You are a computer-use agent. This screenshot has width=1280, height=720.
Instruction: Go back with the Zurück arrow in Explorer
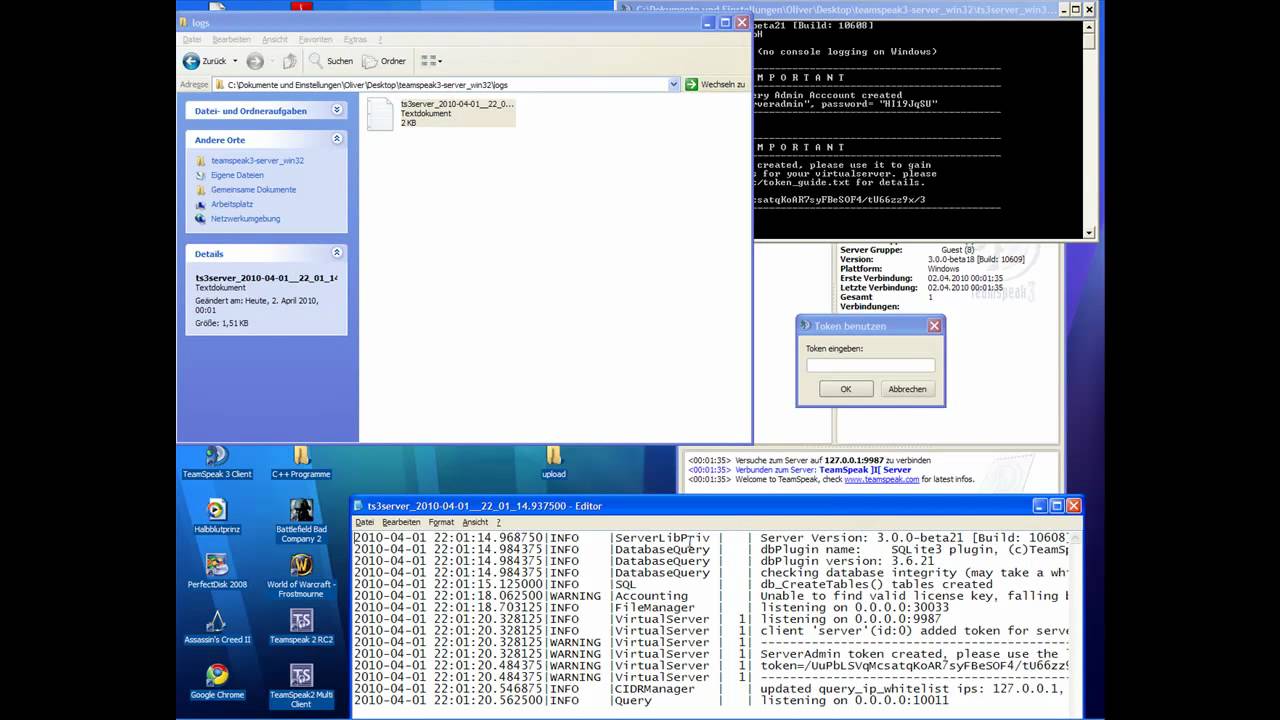[204, 61]
